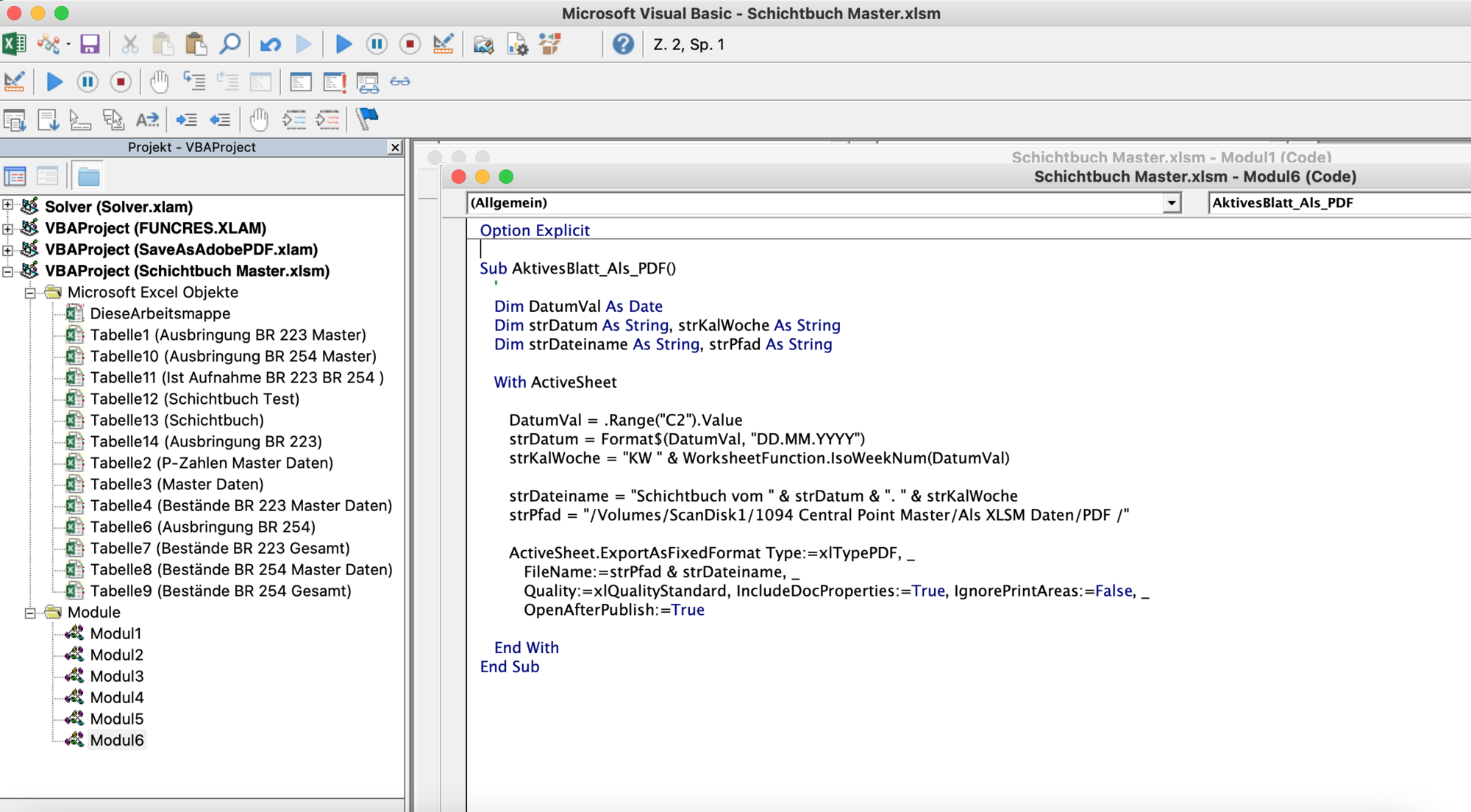
Task: Collapse the Microsoft Excel Objekte folder
Action: tap(30, 293)
